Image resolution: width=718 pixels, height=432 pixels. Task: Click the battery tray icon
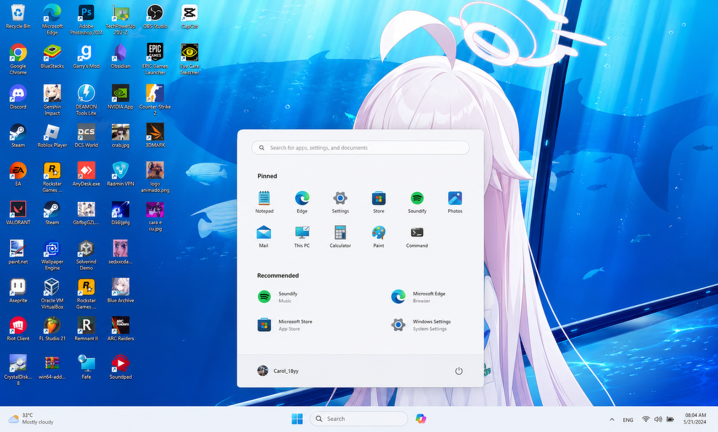(670, 419)
